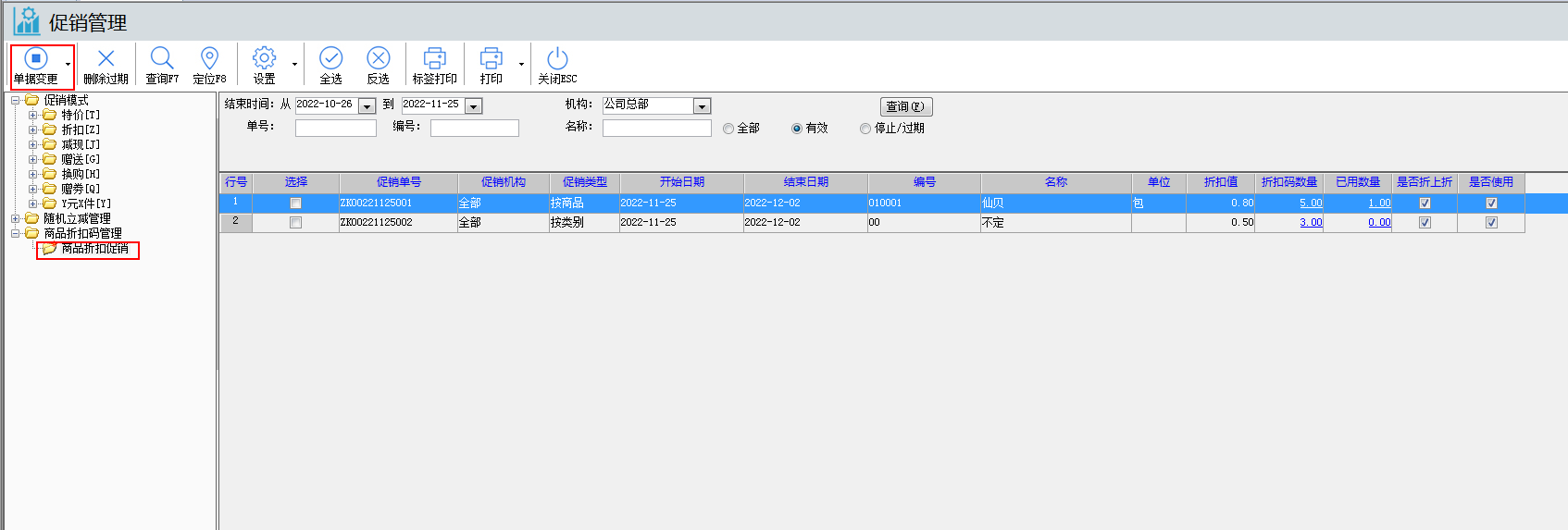
Task: Click into the 单号 input field
Action: tap(335, 129)
